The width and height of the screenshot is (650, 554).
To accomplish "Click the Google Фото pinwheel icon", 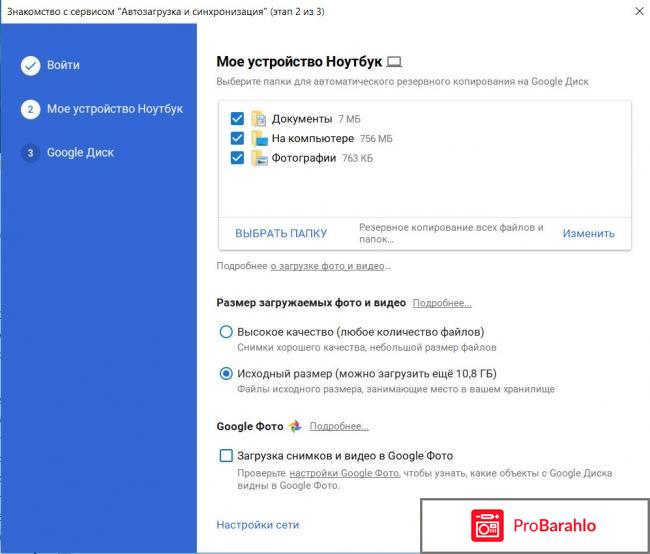I will [295, 426].
